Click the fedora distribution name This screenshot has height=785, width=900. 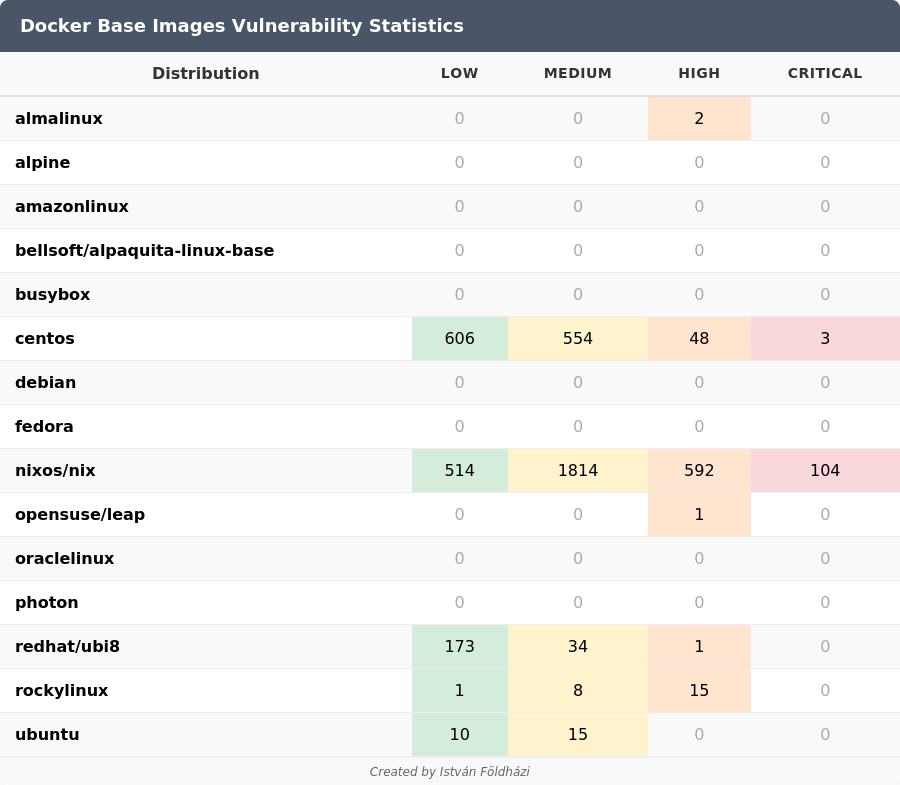pyautogui.click(x=44, y=426)
